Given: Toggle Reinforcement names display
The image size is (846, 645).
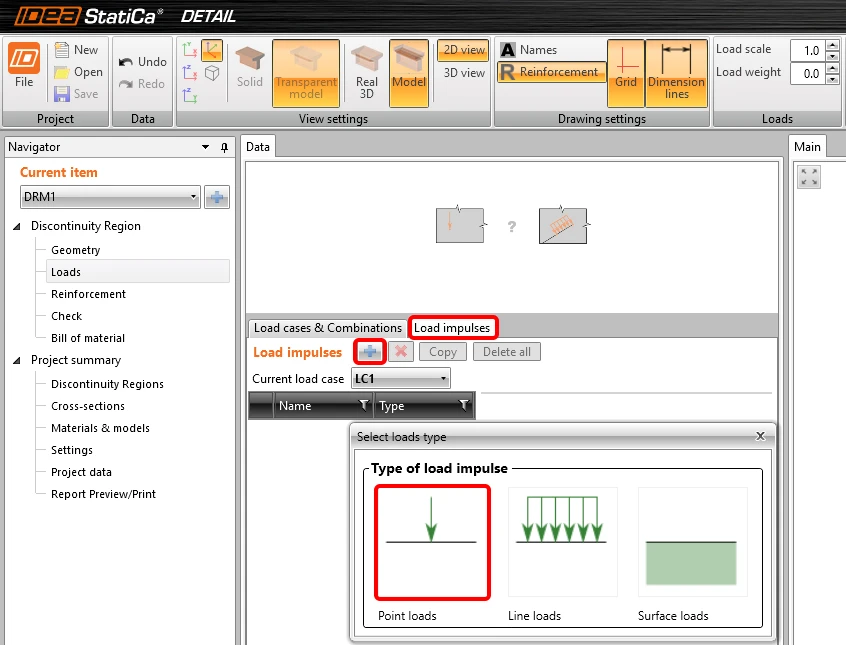Looking at the screenshot, I should point(551,72).
